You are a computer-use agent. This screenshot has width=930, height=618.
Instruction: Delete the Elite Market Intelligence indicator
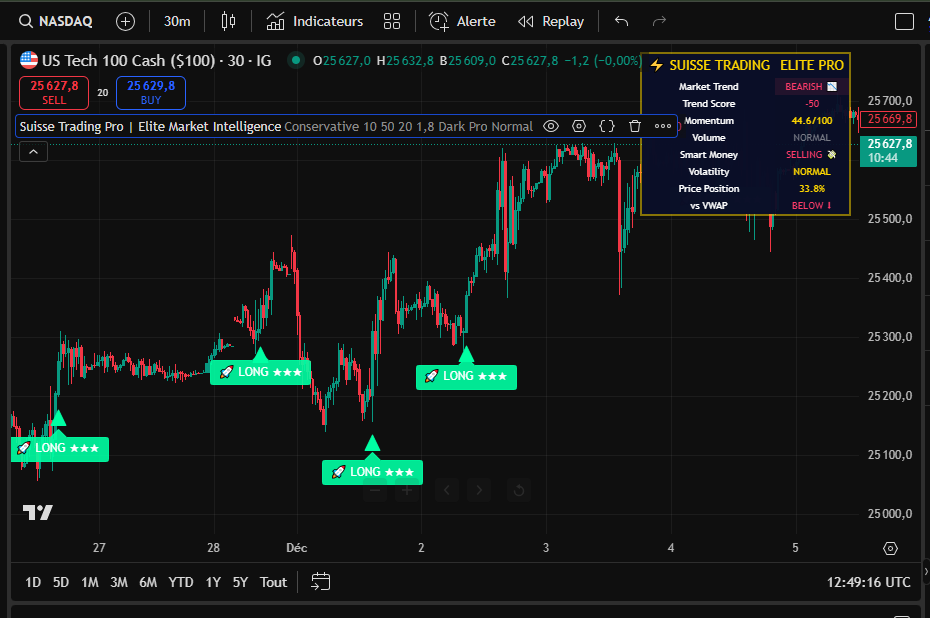634,126
